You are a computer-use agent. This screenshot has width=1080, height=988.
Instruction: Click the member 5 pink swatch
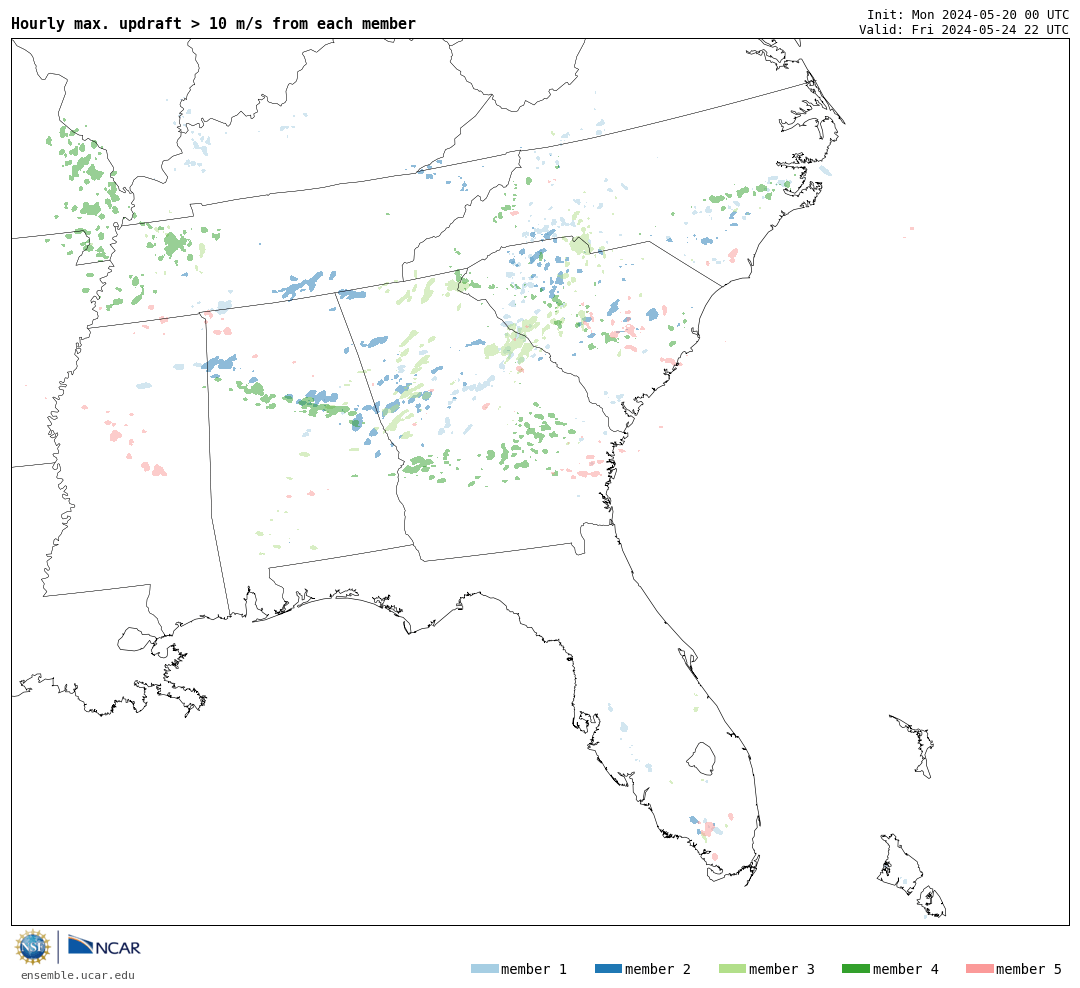point(979,969)
